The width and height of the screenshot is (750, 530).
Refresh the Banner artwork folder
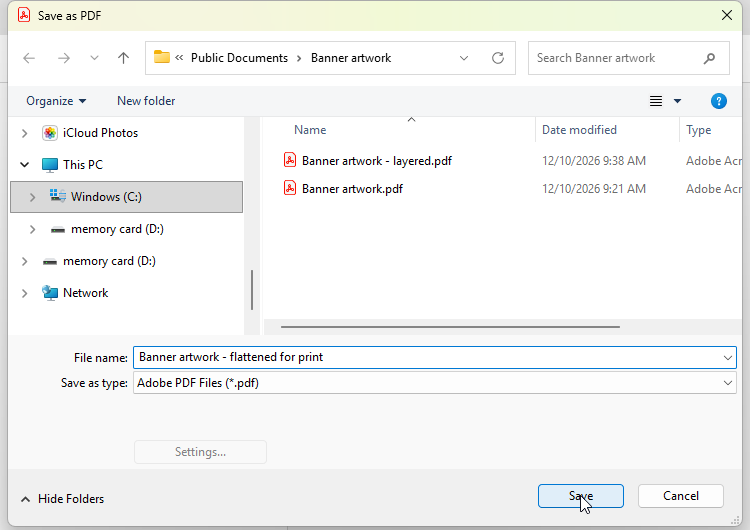(498, 58)
